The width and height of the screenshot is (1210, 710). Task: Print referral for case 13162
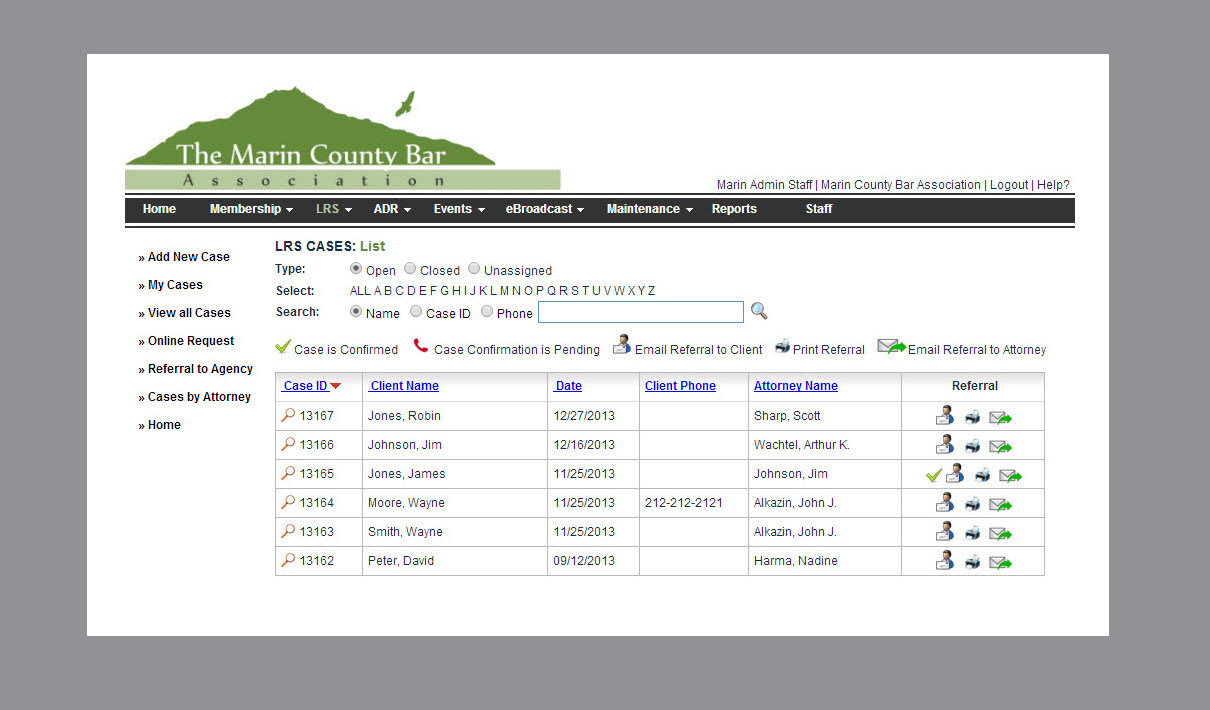[x=973, y=562]
